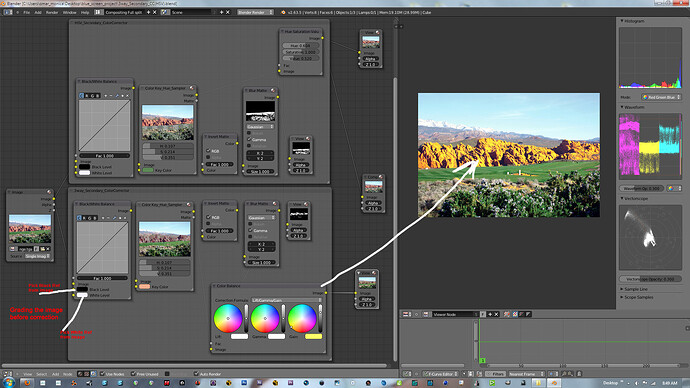690x388 pixels.
Task: Open the node editor View menu
Action: tap(28, 374)
